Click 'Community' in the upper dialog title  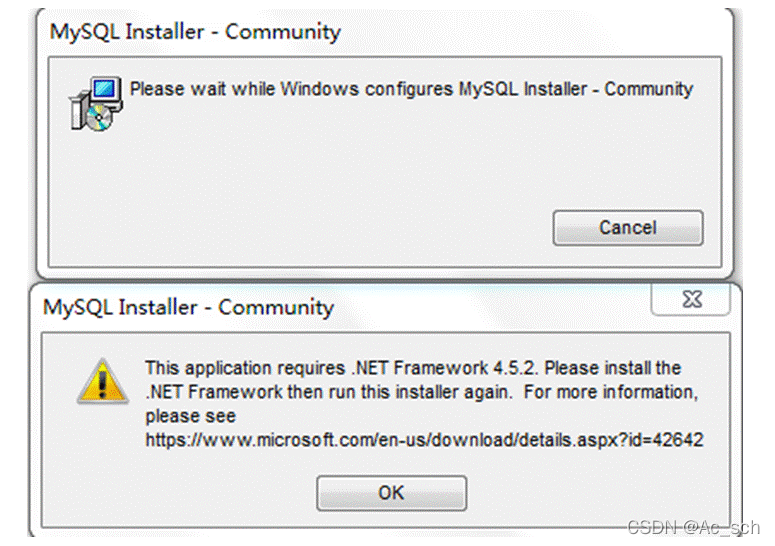pyautogui.click(x=283, y=32)
